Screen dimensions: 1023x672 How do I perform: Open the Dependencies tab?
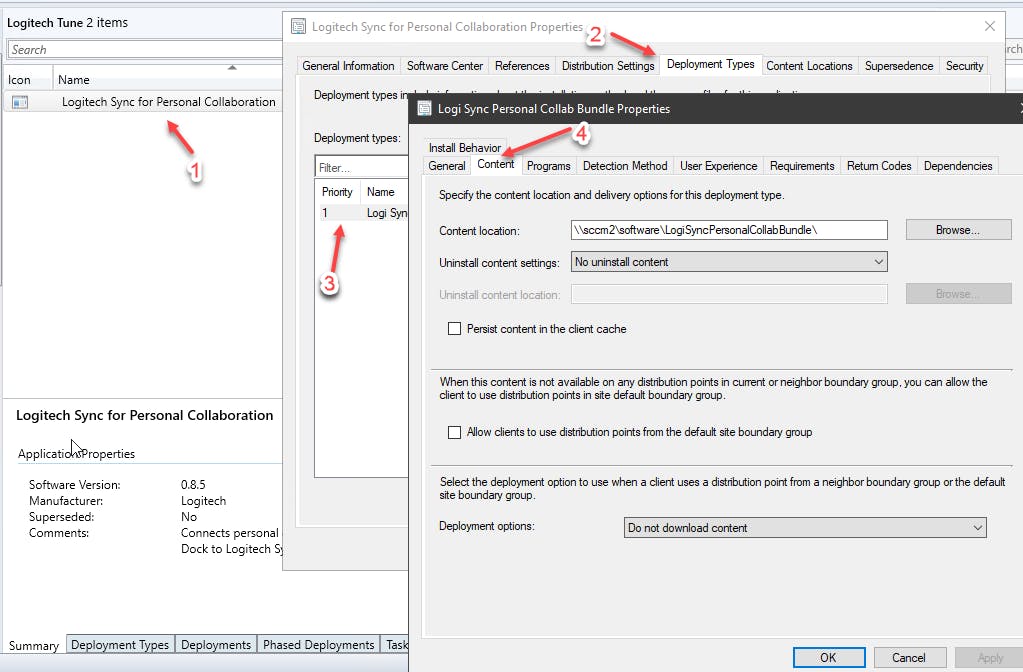point(958,166)
